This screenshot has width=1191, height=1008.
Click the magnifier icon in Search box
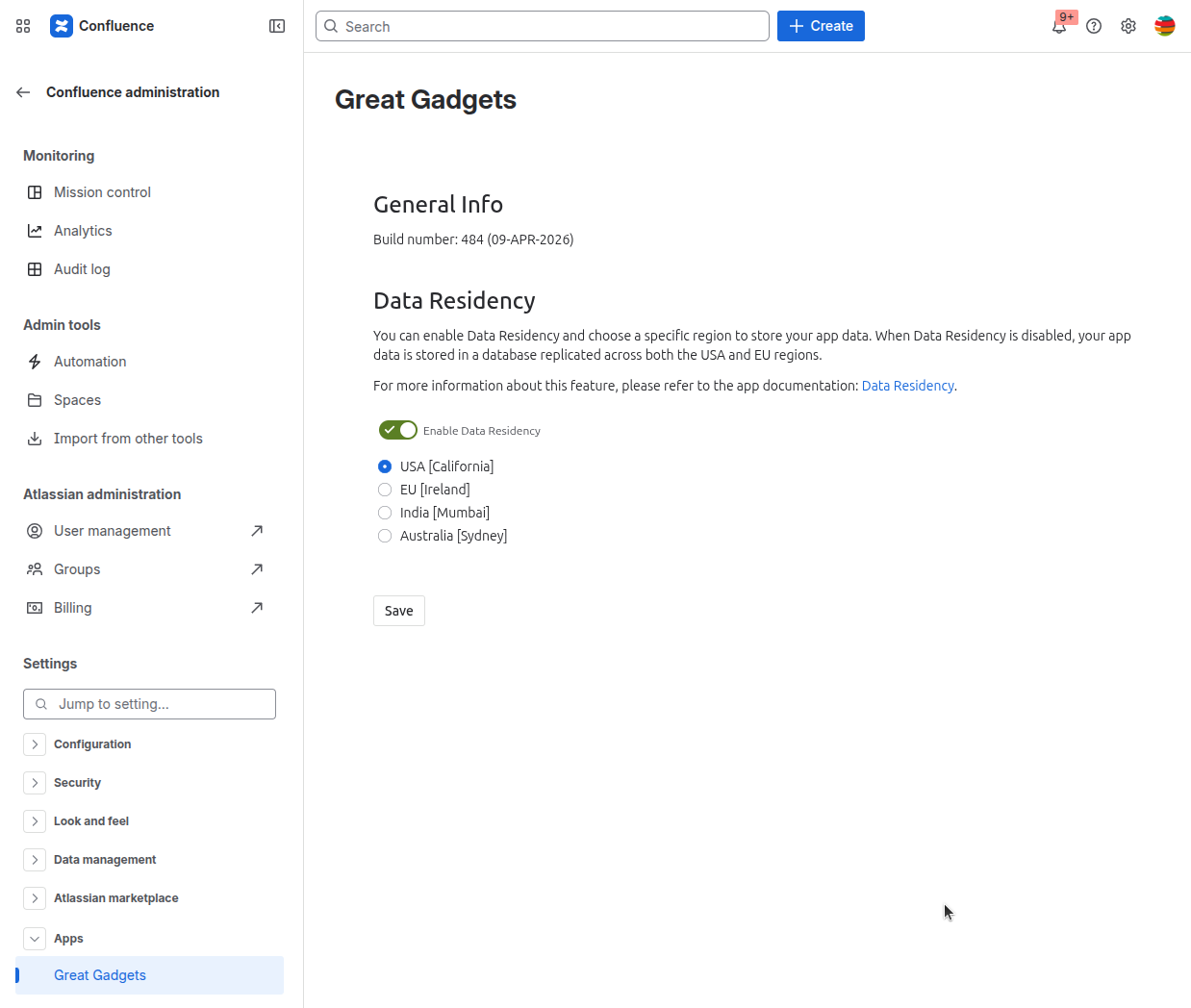click(x=331, y=26)
